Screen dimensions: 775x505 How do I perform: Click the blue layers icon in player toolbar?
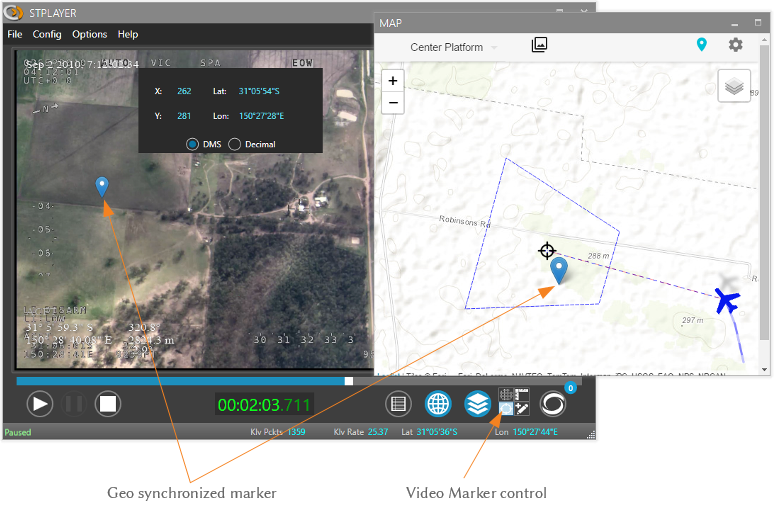(477, 404)
